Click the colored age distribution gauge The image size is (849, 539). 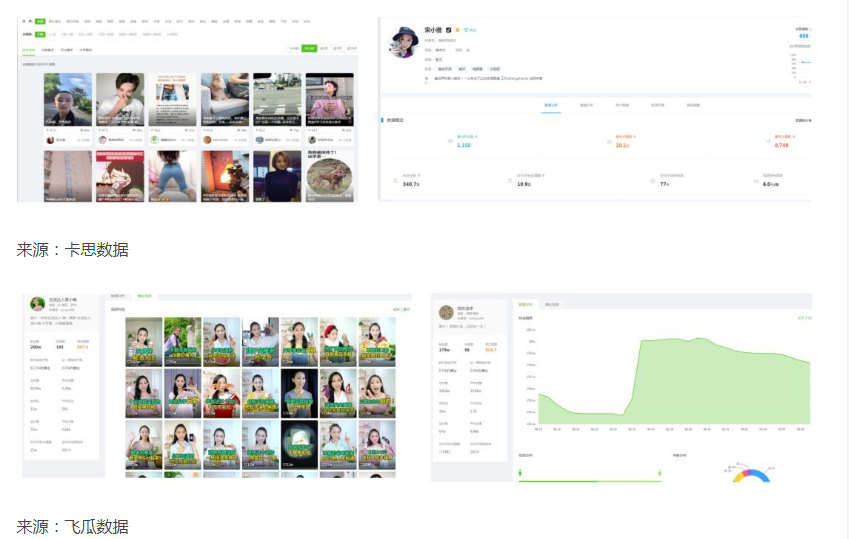click(751, 474)
